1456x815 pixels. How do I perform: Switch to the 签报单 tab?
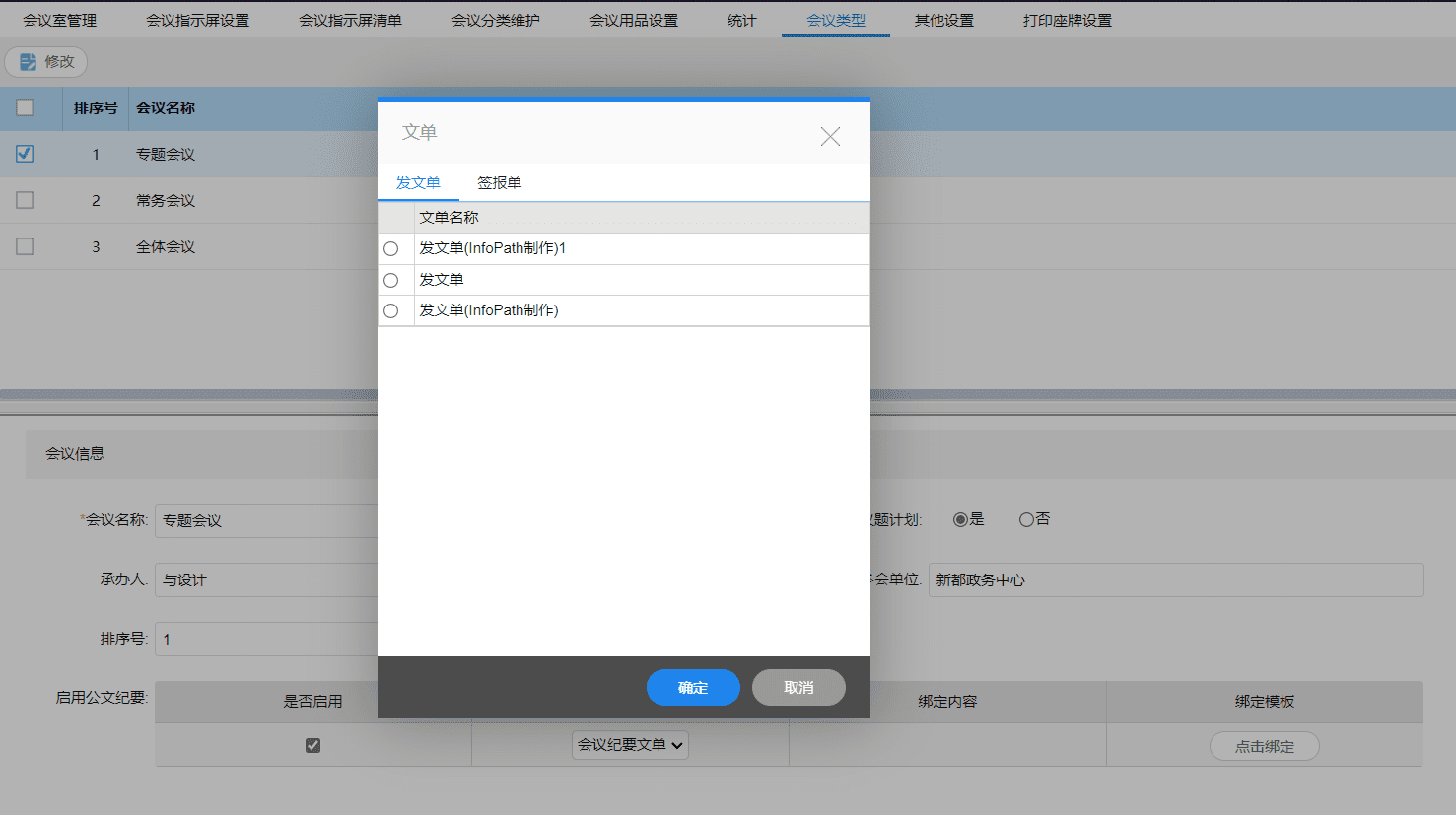pyautogui.click(x=499, y=183)
